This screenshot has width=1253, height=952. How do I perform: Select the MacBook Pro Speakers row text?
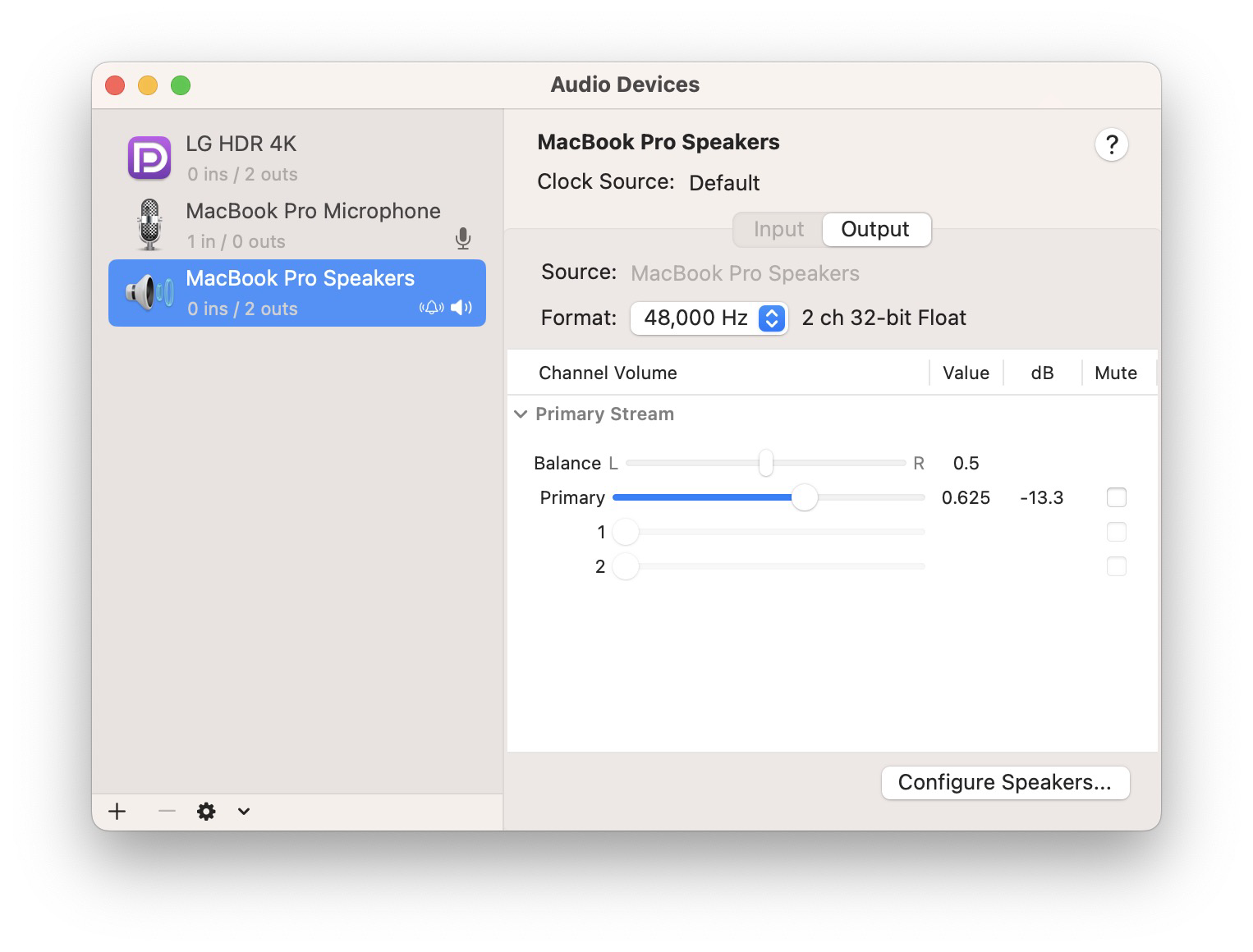(x=300, y=278)
